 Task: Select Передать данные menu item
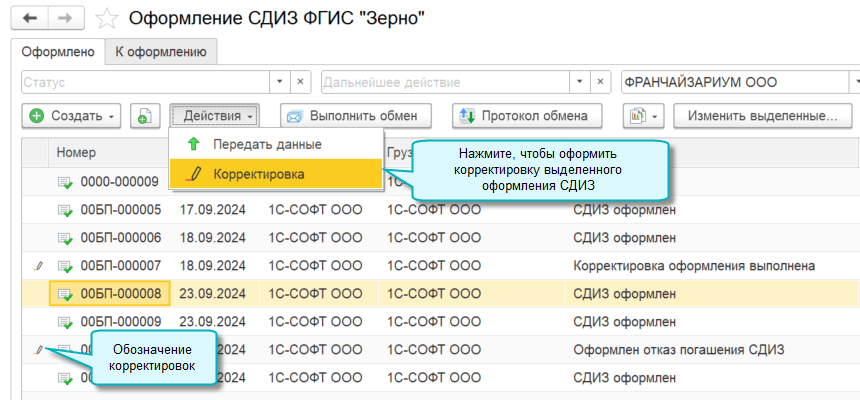(267, 144)
